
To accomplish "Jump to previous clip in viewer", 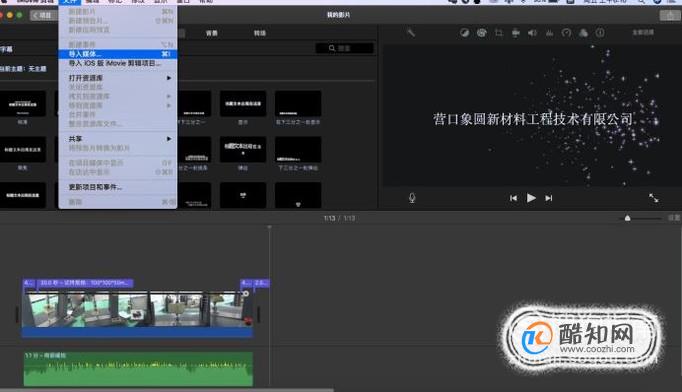I will point(514,198).
